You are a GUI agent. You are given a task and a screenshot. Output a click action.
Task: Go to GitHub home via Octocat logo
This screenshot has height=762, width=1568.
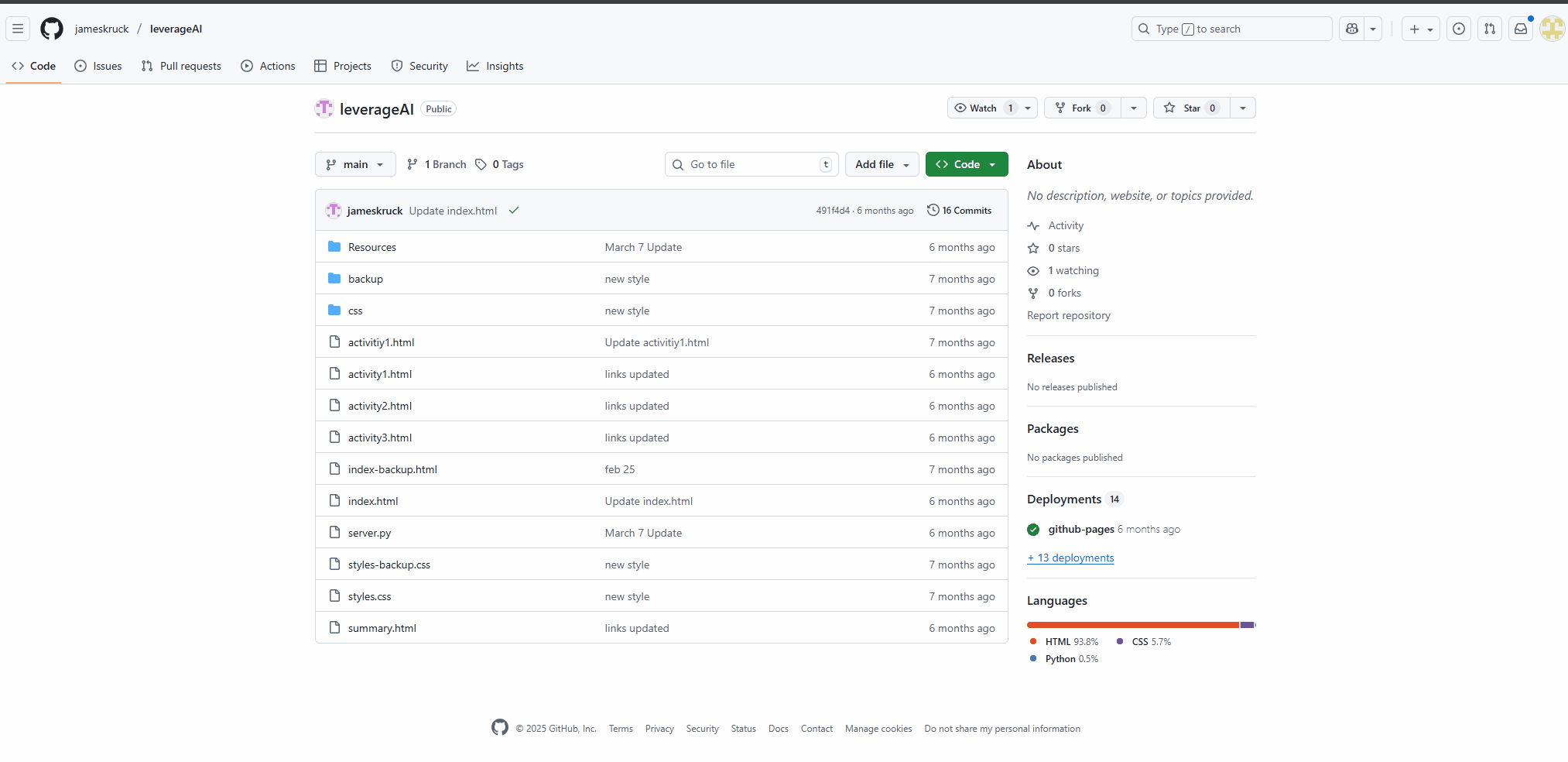click(x=52, y=29)
